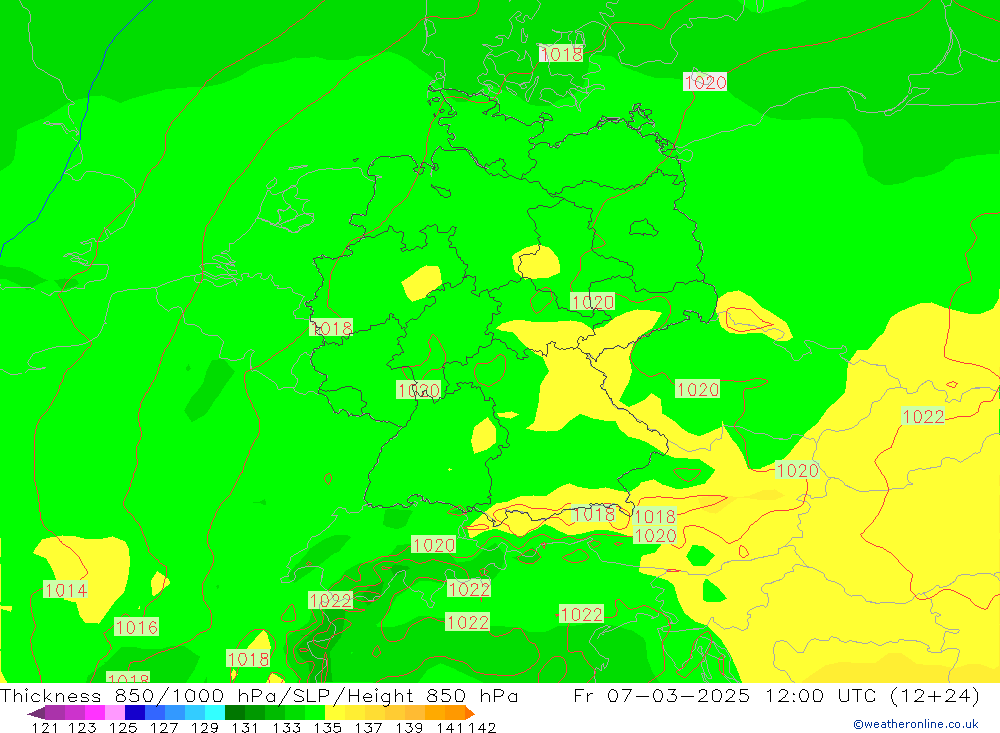
Task: Click the legend value 142
Action: (x=482, y=727)
